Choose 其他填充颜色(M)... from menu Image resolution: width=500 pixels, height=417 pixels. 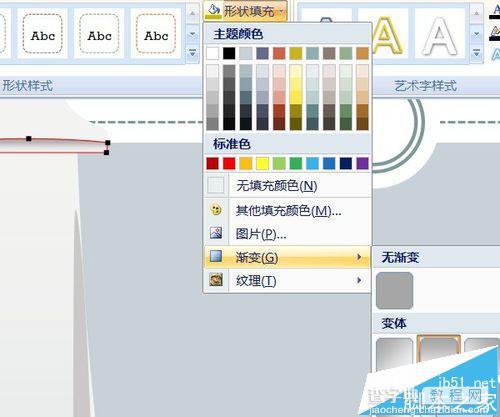click(x=287, y=210)
